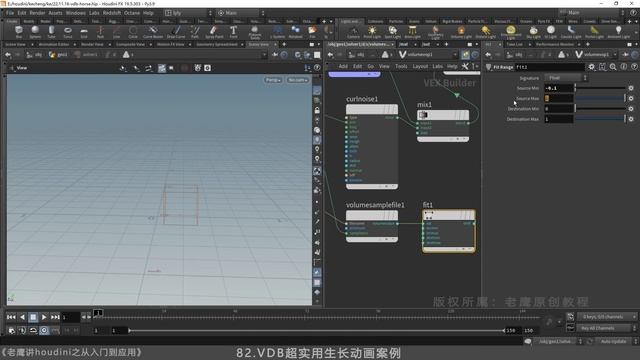This screenshot has height=360, width=640.
Task: Adjust the Source Max slider
Action: [600, 98]
